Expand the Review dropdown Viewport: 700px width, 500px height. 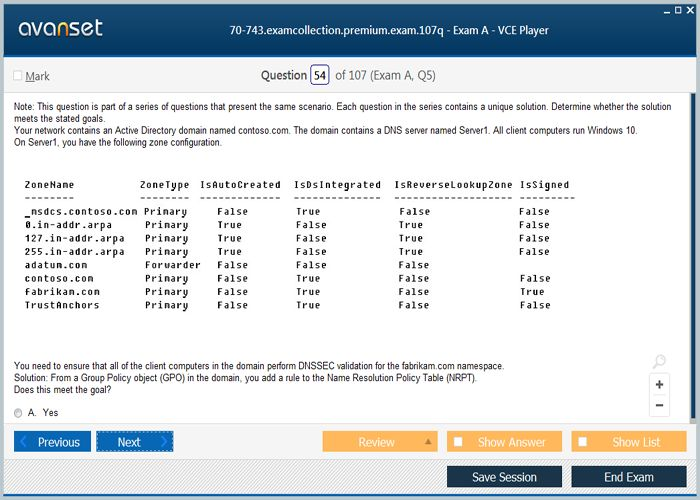429,442
